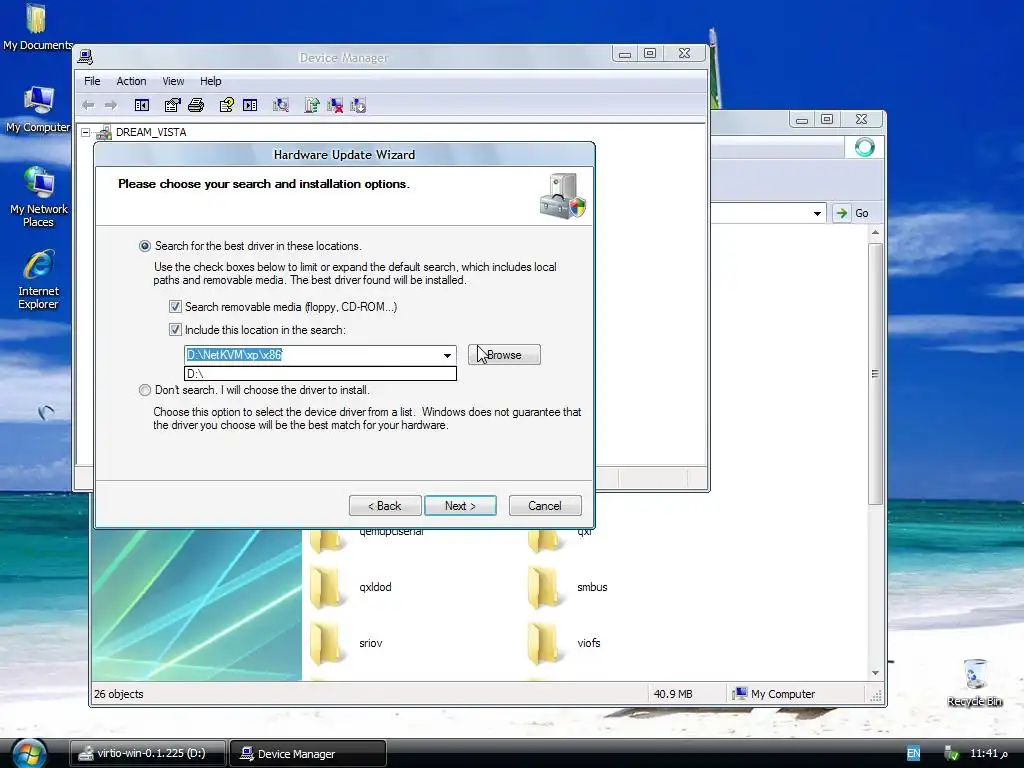
Task: Toggle 'Search removable media' checkbox
Action: point(175,306)
